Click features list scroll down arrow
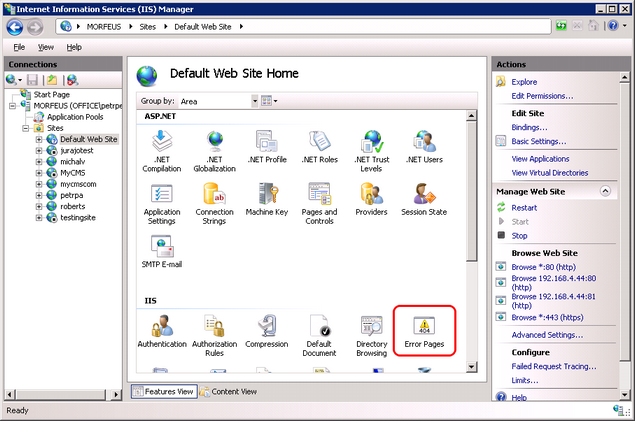The height and width of the screenshot is (421, 635). [471, 367]
